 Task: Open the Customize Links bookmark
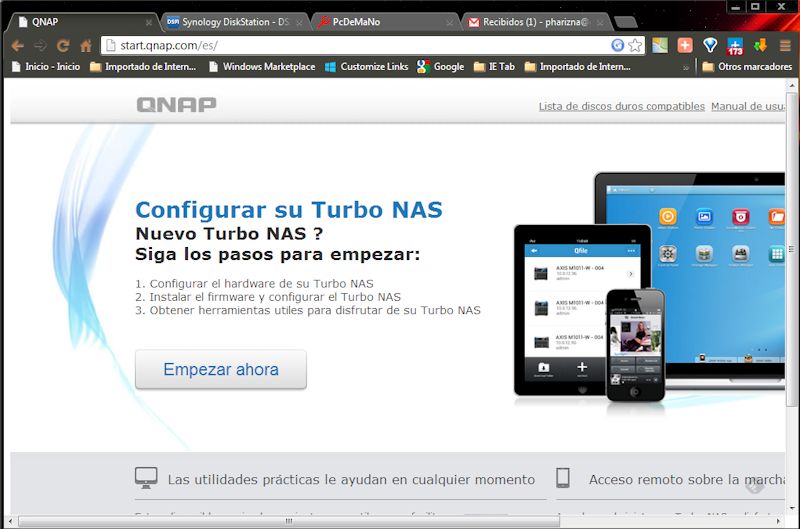[367, 67]
